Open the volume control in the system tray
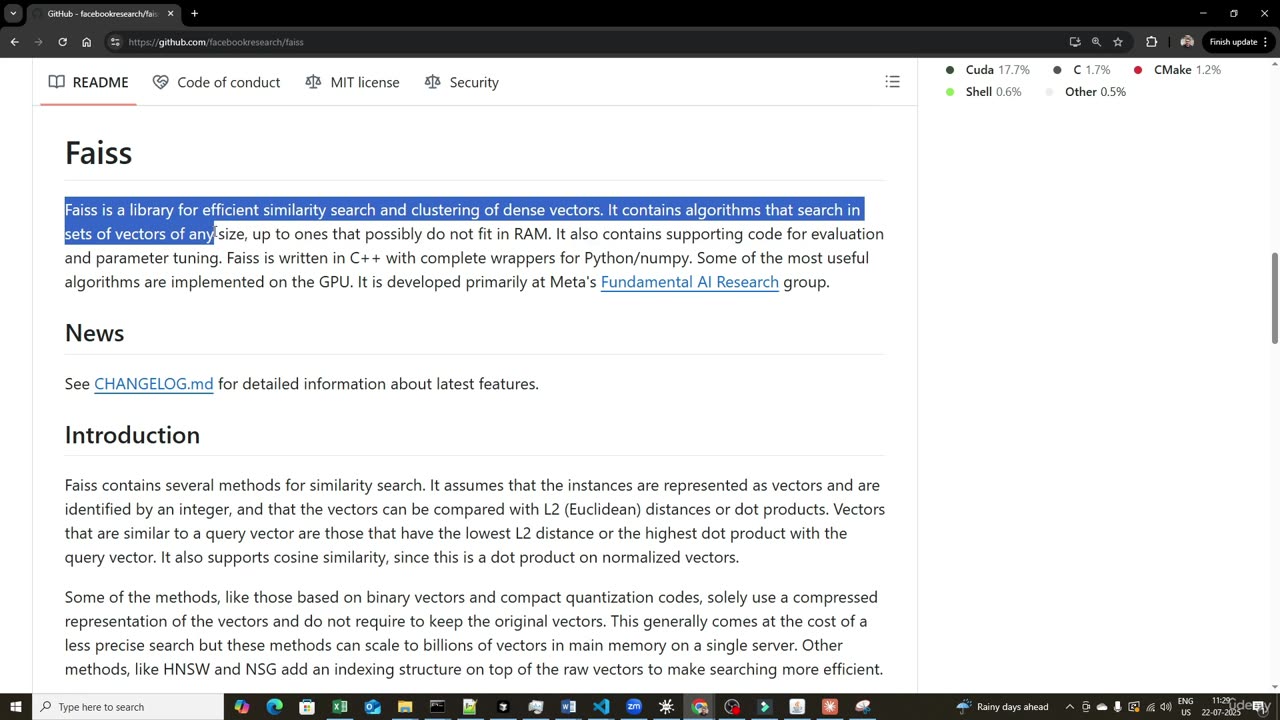The image size is (1280, 720). pyautogui.click(x=1165, y=707)
